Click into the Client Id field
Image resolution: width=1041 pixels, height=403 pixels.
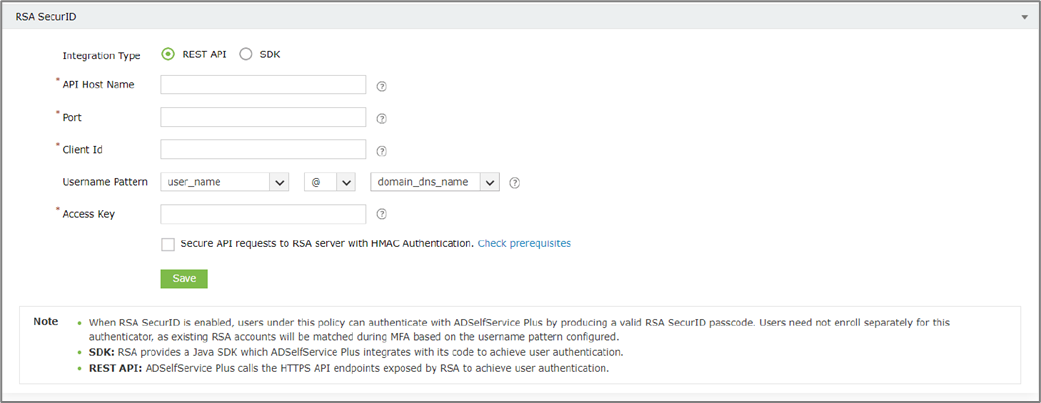(263, 150)
